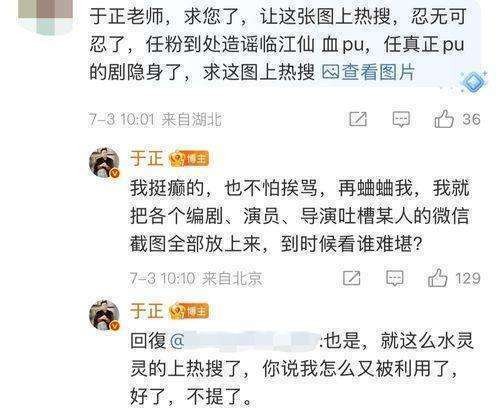Open 于正's avatar on the second reply

pyautogui.click(x=105, y=315)
